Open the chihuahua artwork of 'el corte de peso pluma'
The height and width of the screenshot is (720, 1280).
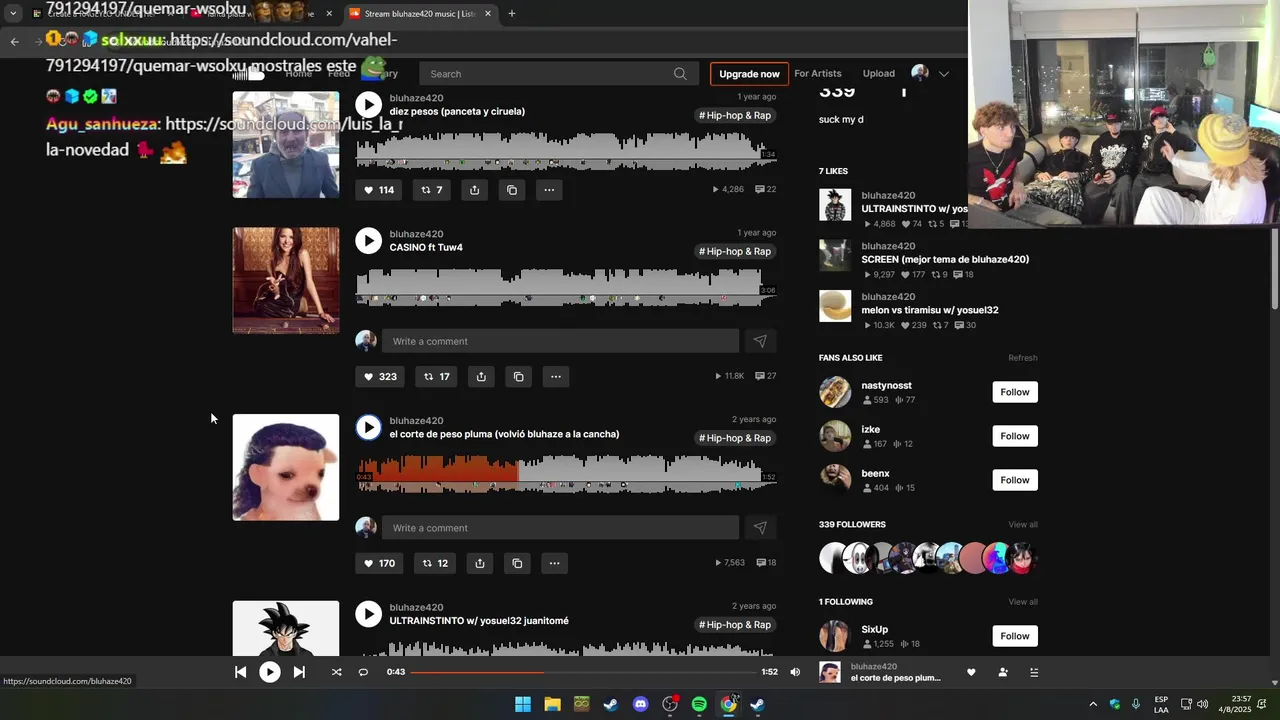point(286,467)
